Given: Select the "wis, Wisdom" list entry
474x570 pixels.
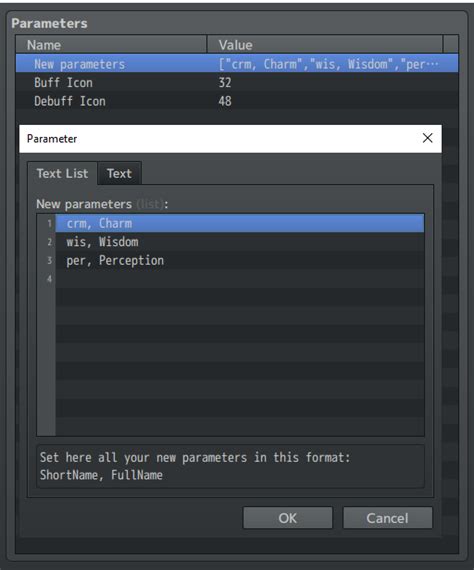Looking at the screenshot, I should [x=240, y=242].
